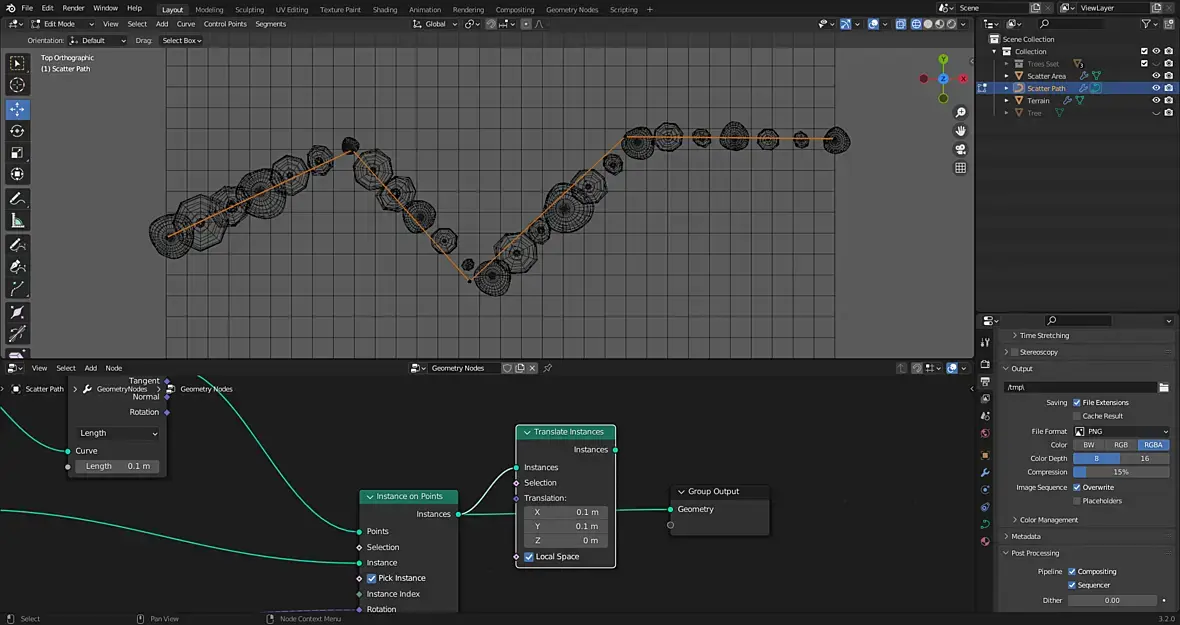This screenshot has width=1180, height=625.
Task: Switch to orthographic grid view icon
Action: [x=960, y=168]
